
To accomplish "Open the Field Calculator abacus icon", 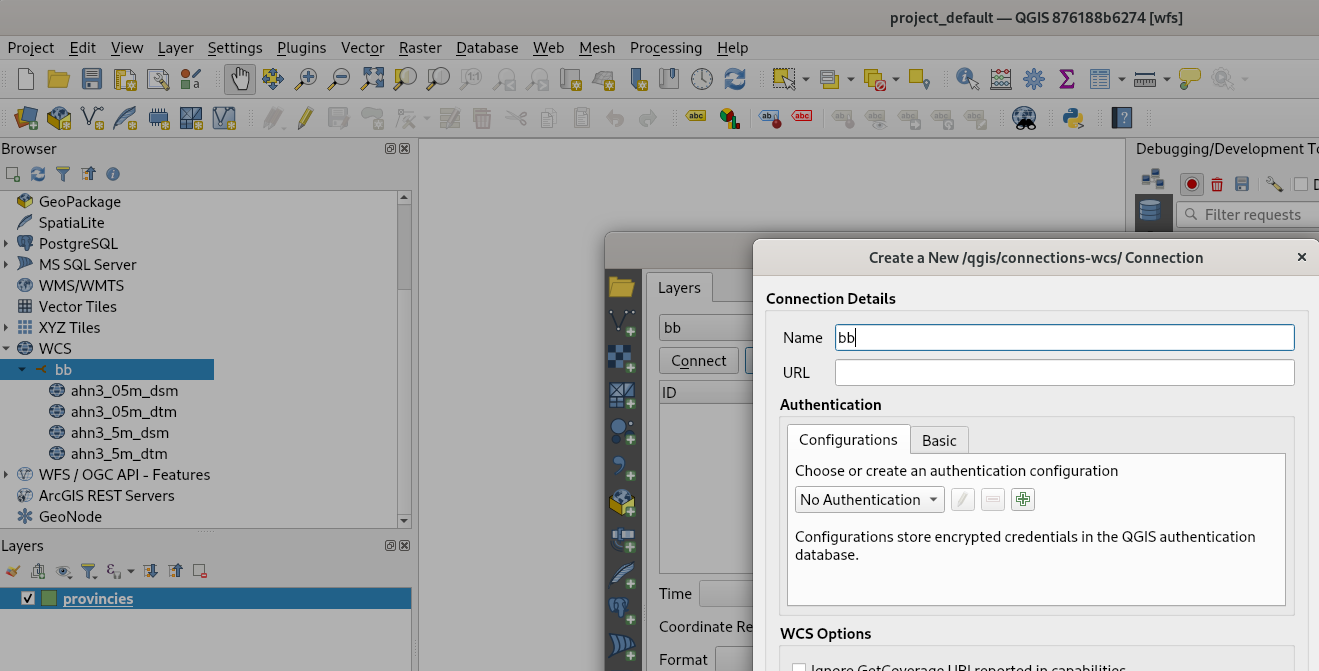I will pos(1001,79).
